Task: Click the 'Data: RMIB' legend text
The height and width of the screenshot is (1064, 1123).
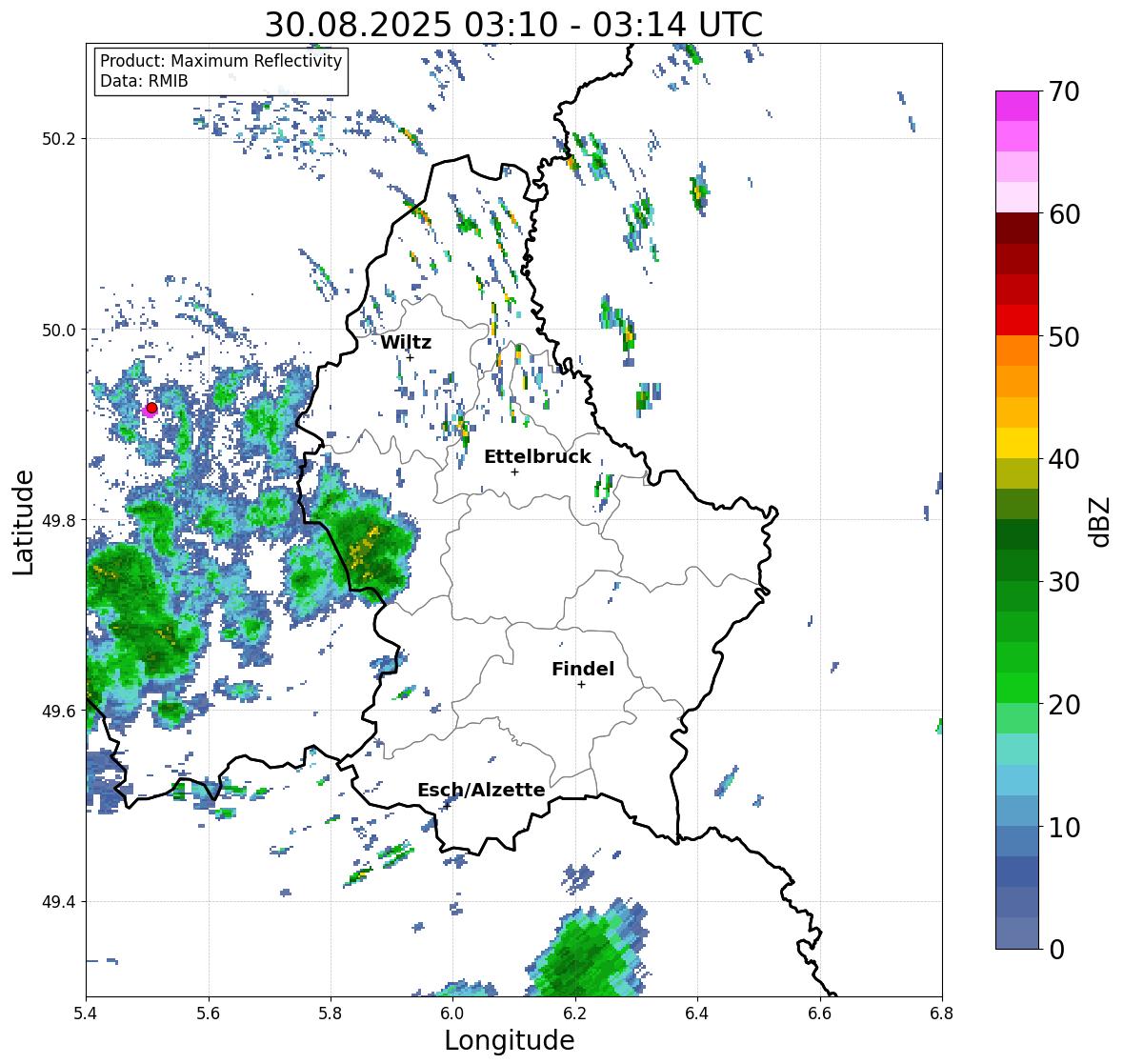Action: pos(144,81)
